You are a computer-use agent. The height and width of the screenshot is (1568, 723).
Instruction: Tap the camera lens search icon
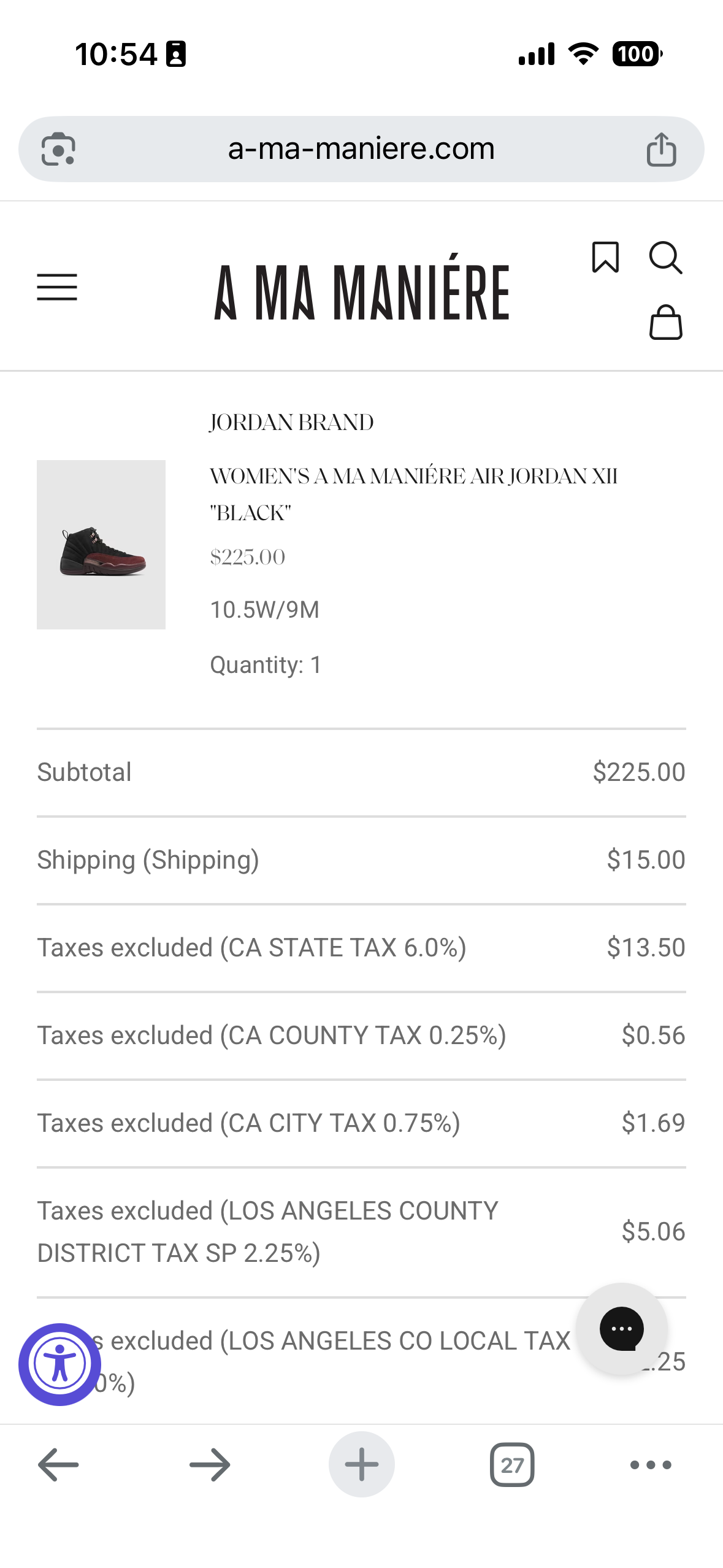[58, 149]
